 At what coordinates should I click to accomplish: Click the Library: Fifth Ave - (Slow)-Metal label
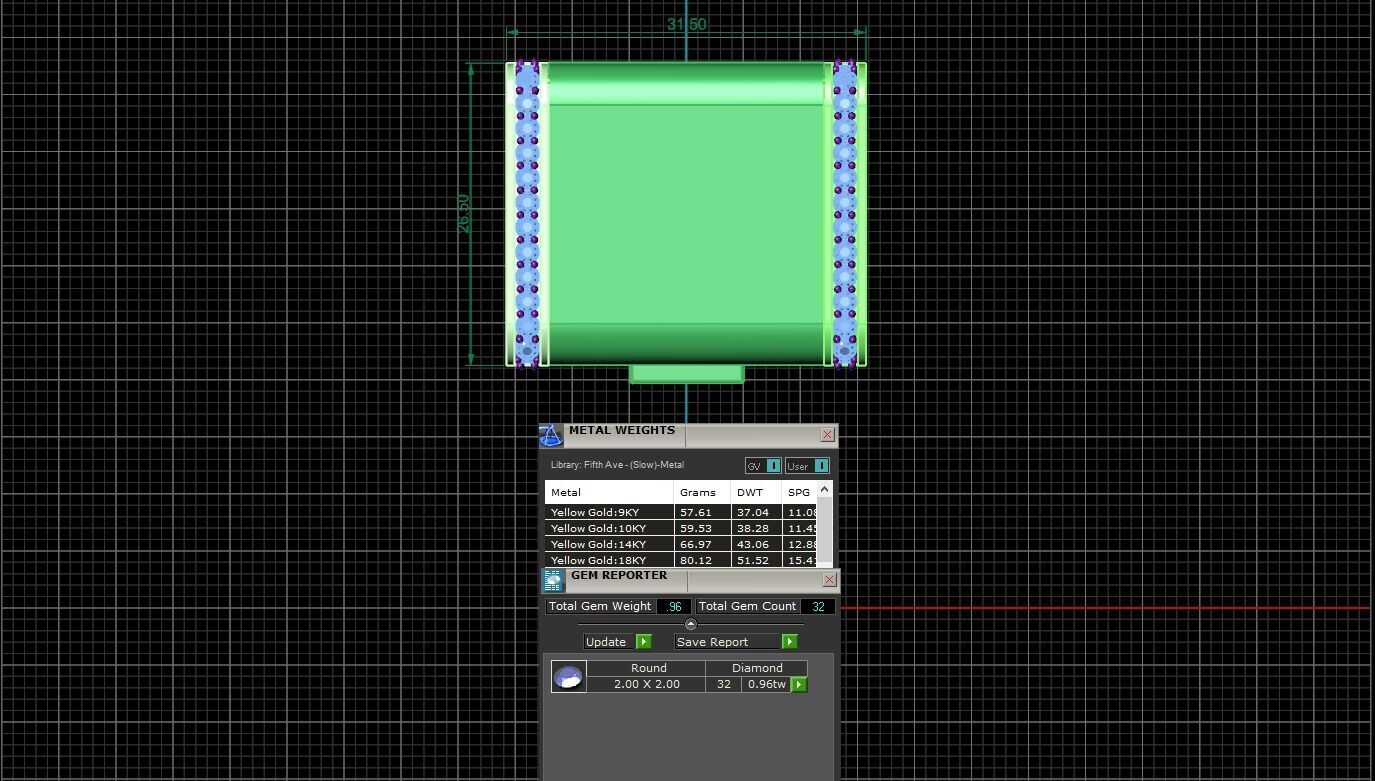coord(617,465)
